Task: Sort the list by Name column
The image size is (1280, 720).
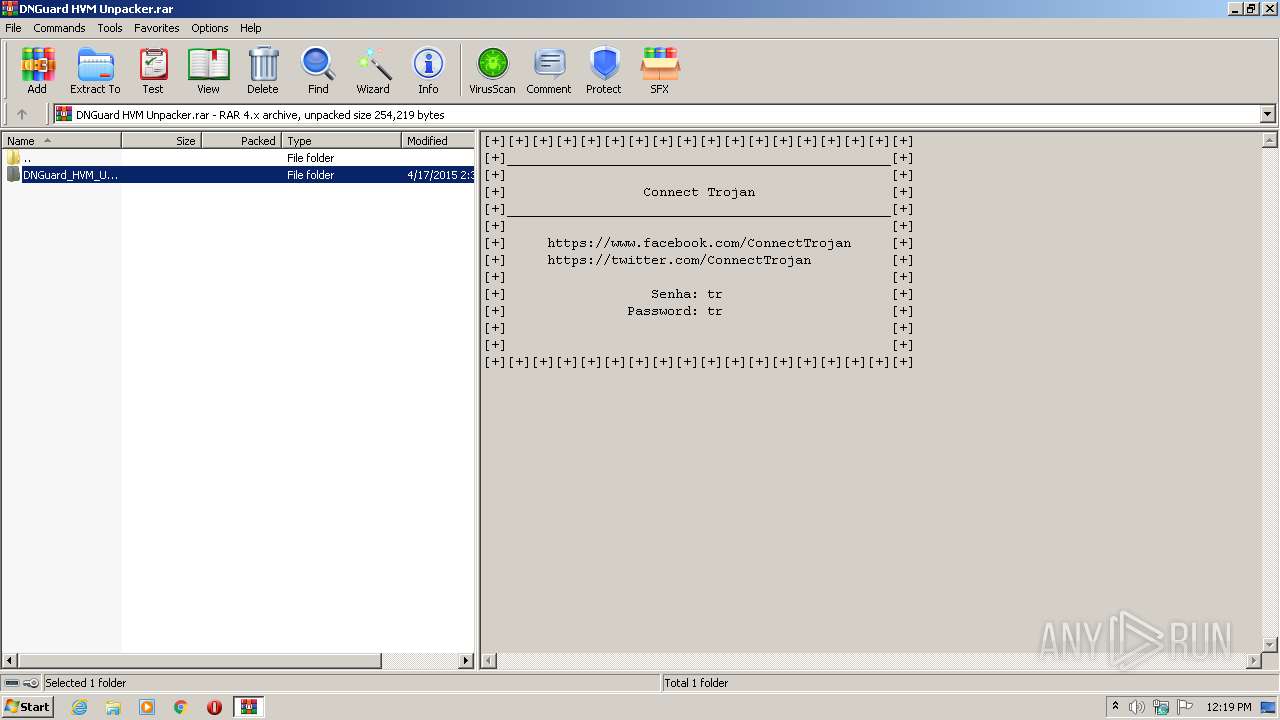Action: tap(61, 141)
